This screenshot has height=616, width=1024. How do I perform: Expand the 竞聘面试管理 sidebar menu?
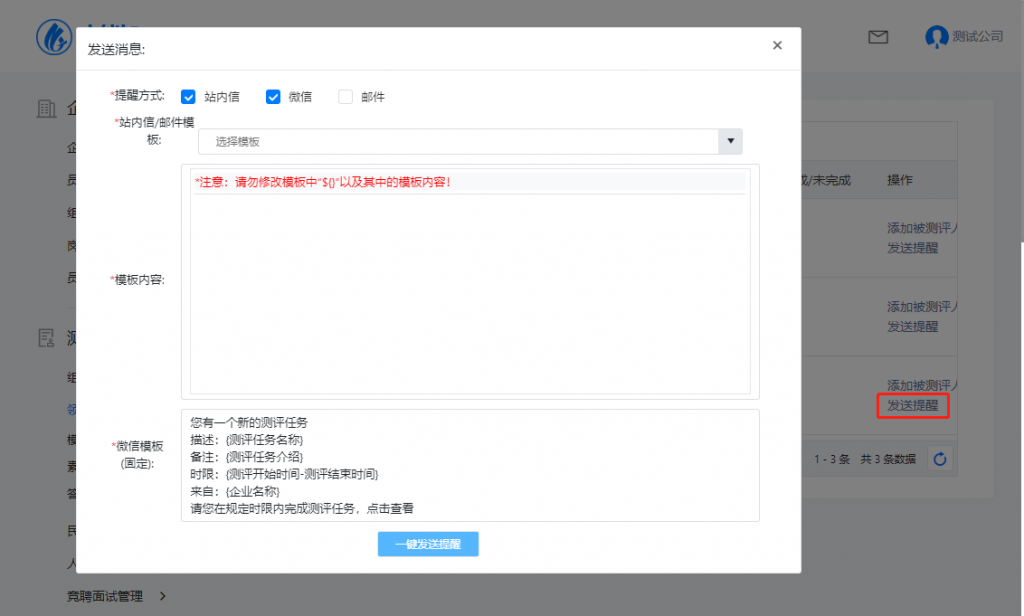pyautogui.click(x=104, y=596)
